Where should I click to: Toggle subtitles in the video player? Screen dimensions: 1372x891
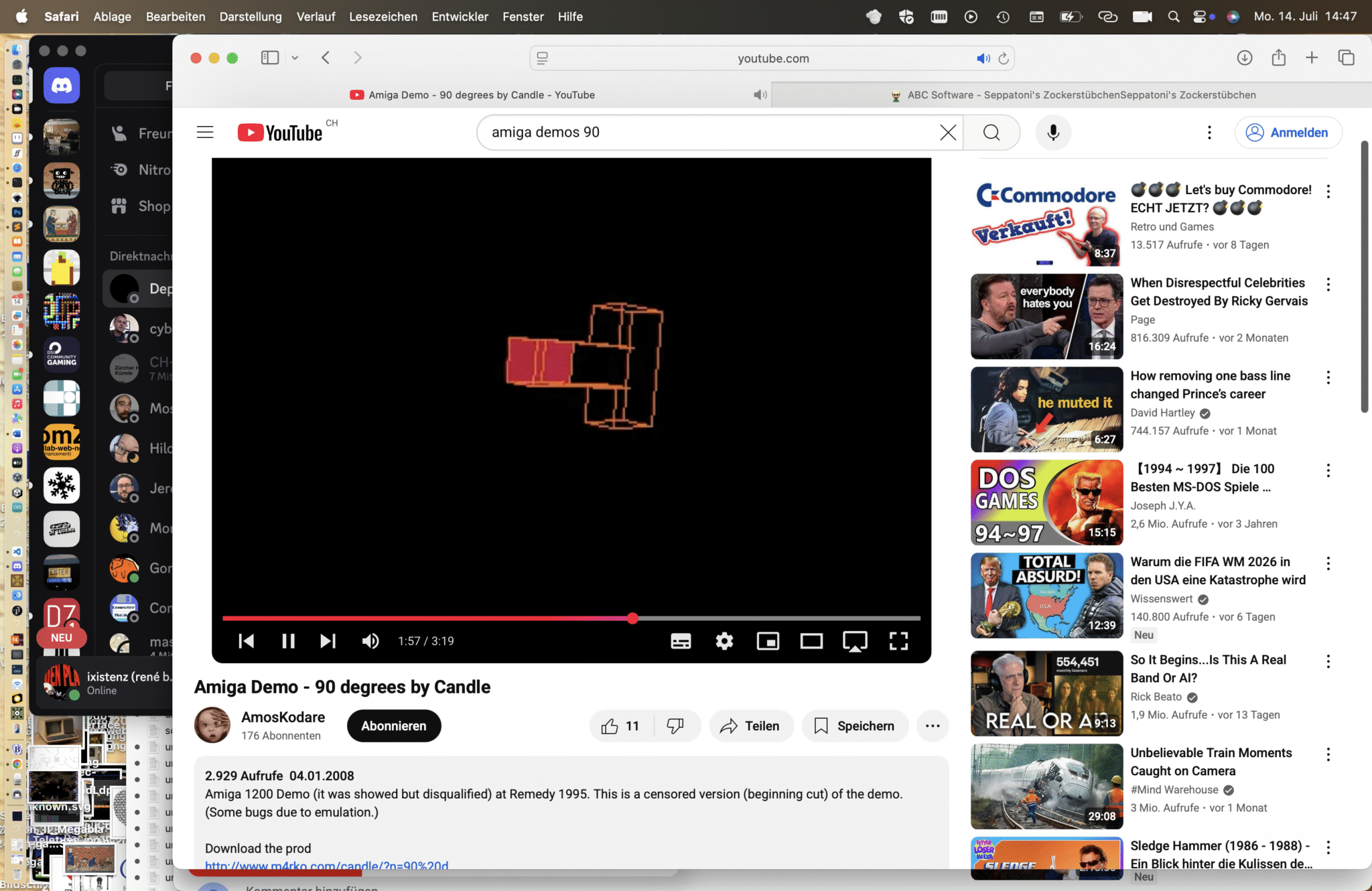(x=681, y=641)
